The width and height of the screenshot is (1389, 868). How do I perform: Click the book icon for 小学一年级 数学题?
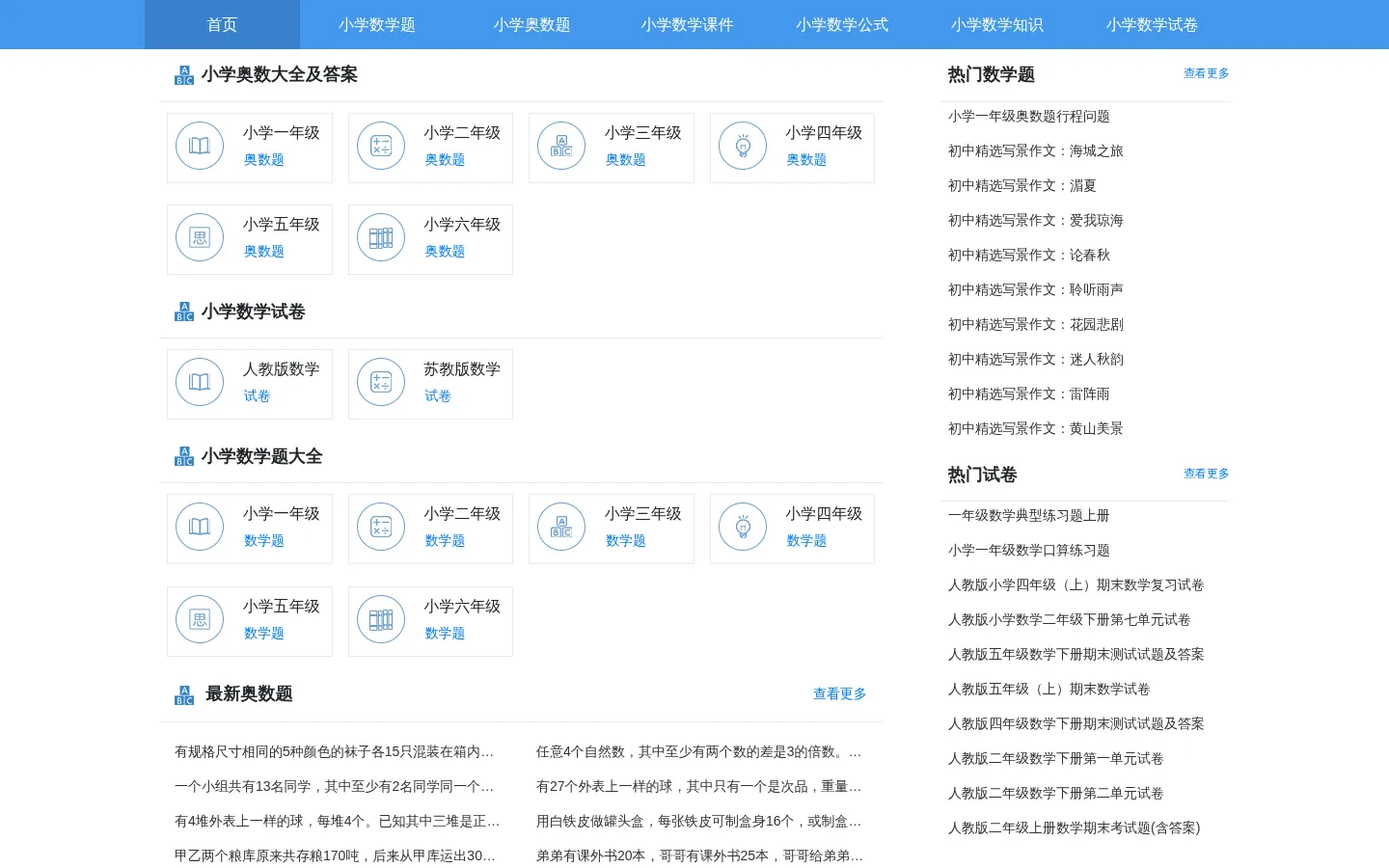tap(200, 527)
